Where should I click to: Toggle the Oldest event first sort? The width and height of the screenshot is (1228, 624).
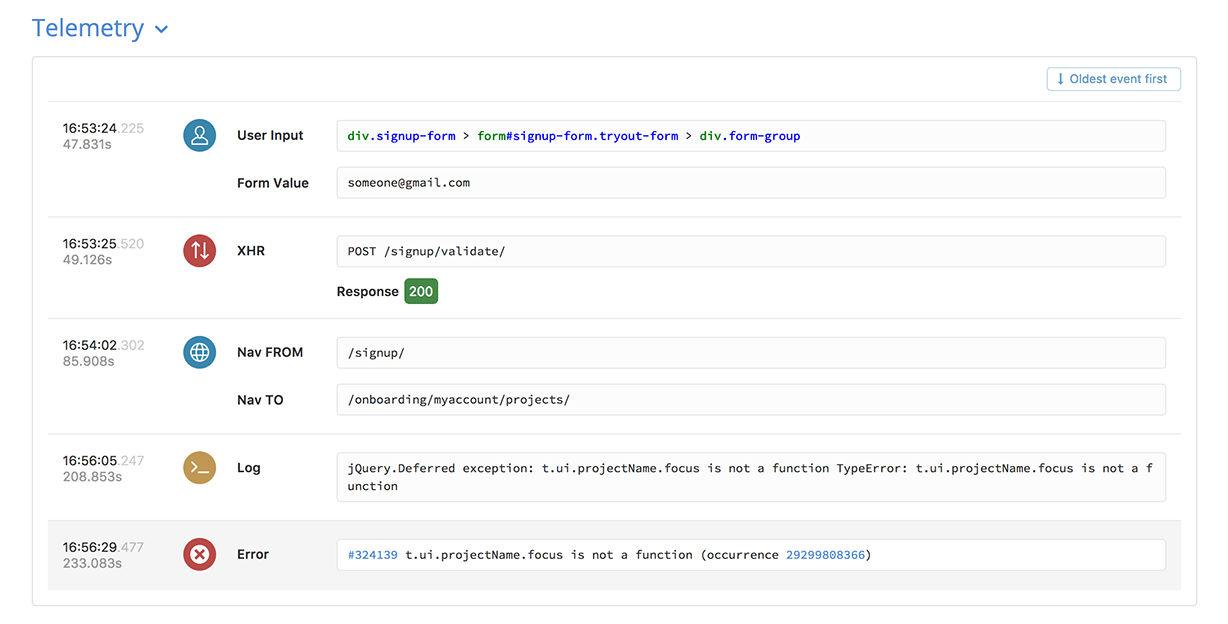pos(1113,79)
